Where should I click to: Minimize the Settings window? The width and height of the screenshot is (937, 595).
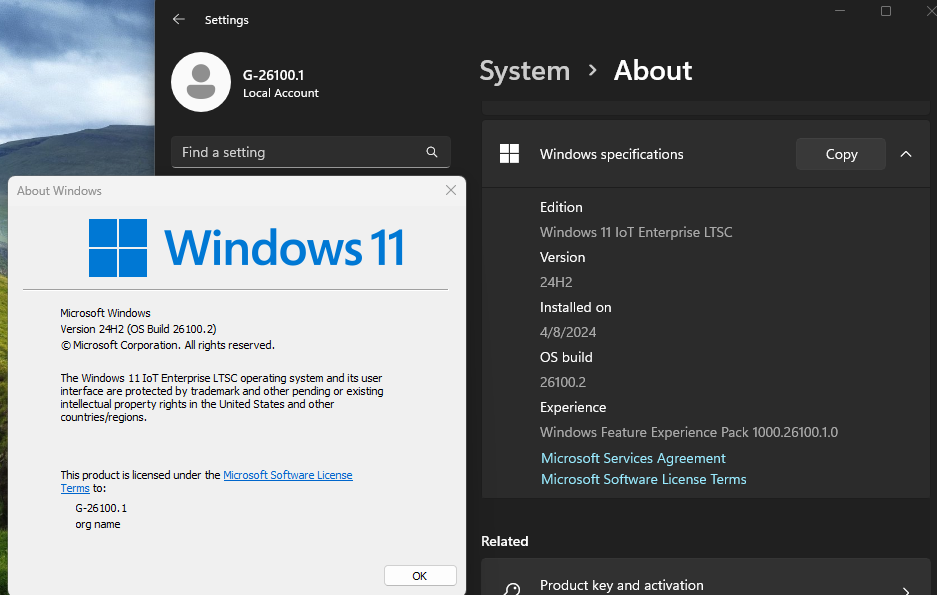tap(840, 11)
